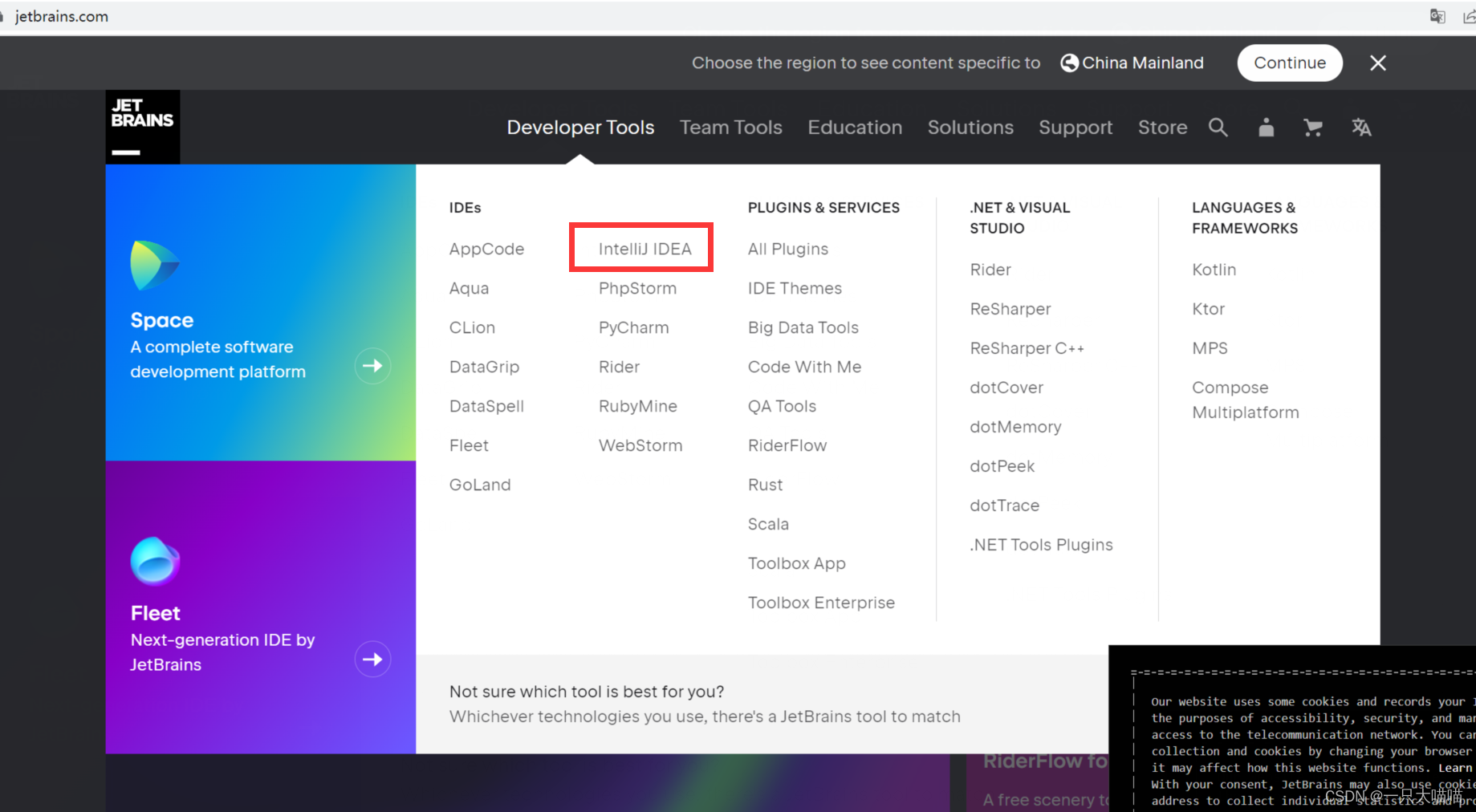Viewport: 1476px width, 812px height.
Task: Open the DataSpell link
Action: coord(486,406)
